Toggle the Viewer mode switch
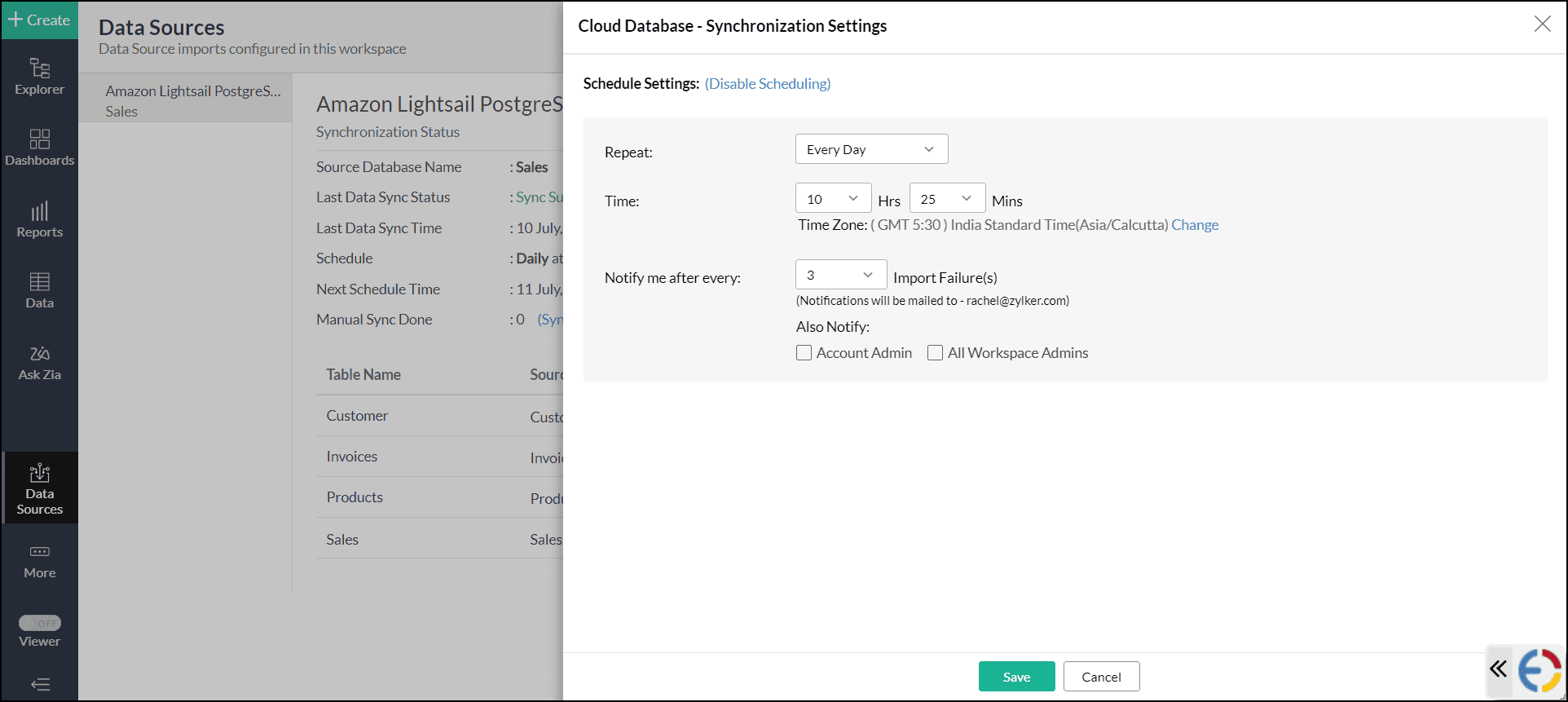The image size is (1568, 702). click(x=39, y=623)
